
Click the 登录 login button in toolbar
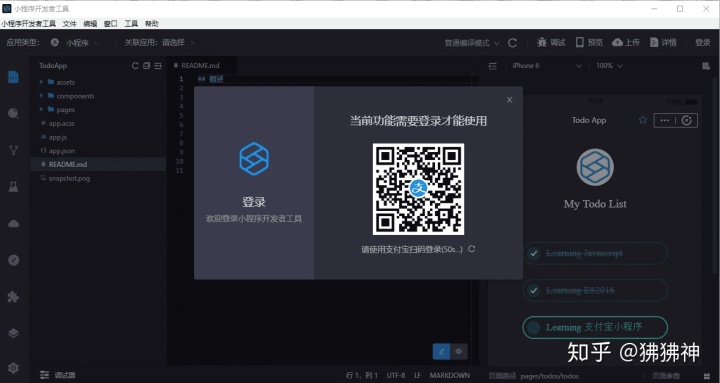click(x=703, y=43)
